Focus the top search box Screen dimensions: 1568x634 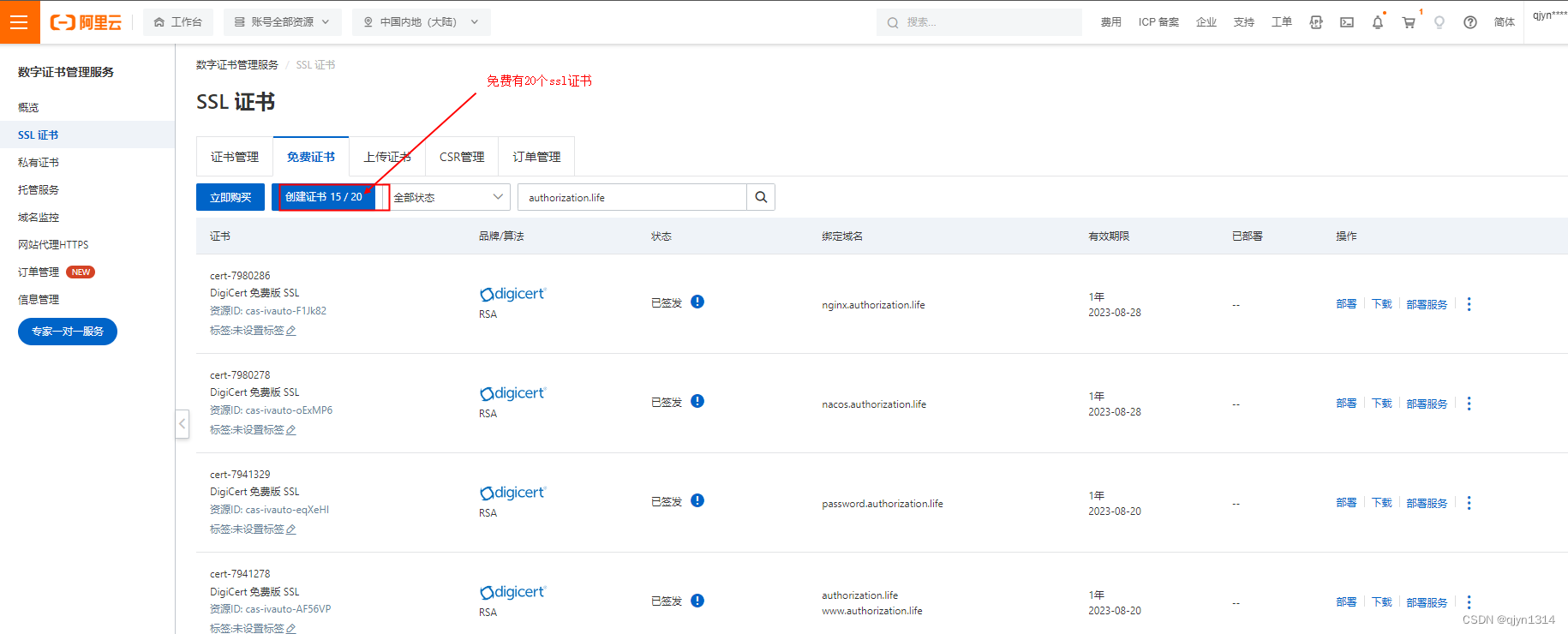point(979,22)
